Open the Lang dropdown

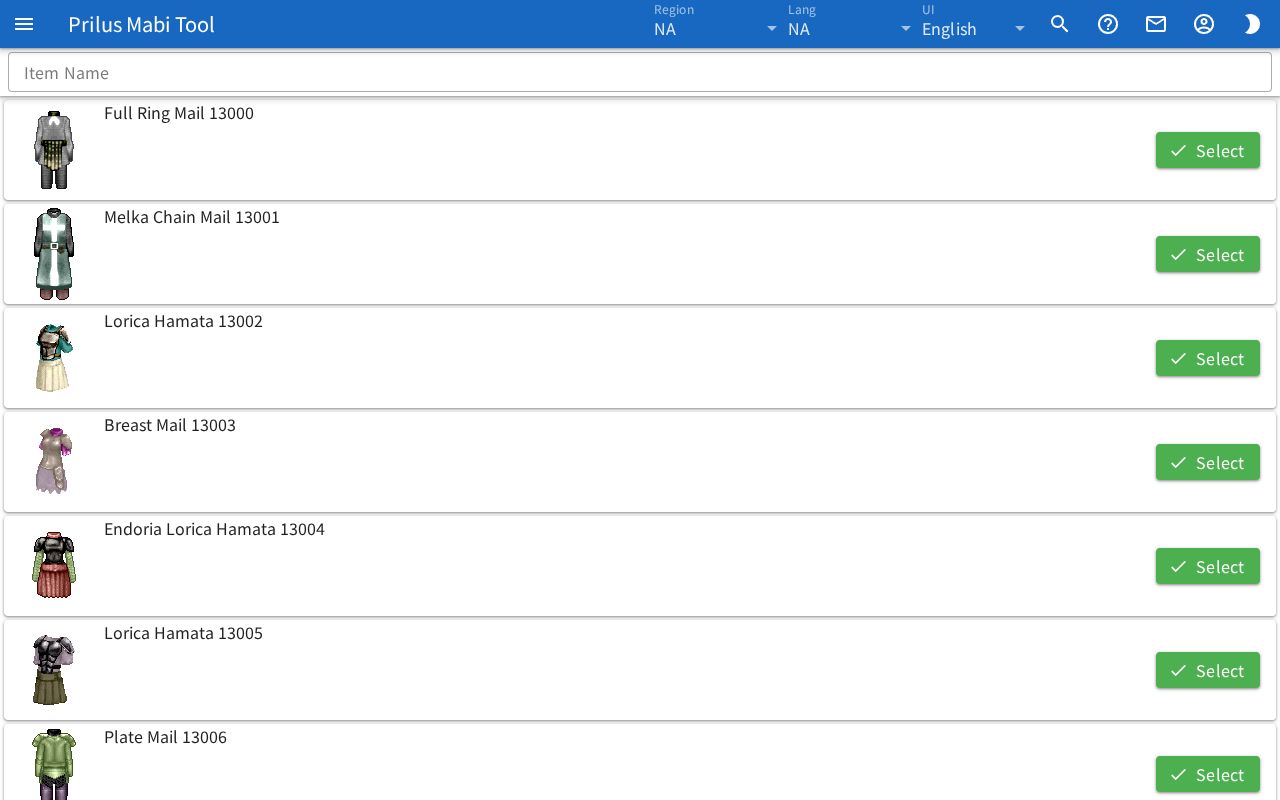click(x=850, y=24)
